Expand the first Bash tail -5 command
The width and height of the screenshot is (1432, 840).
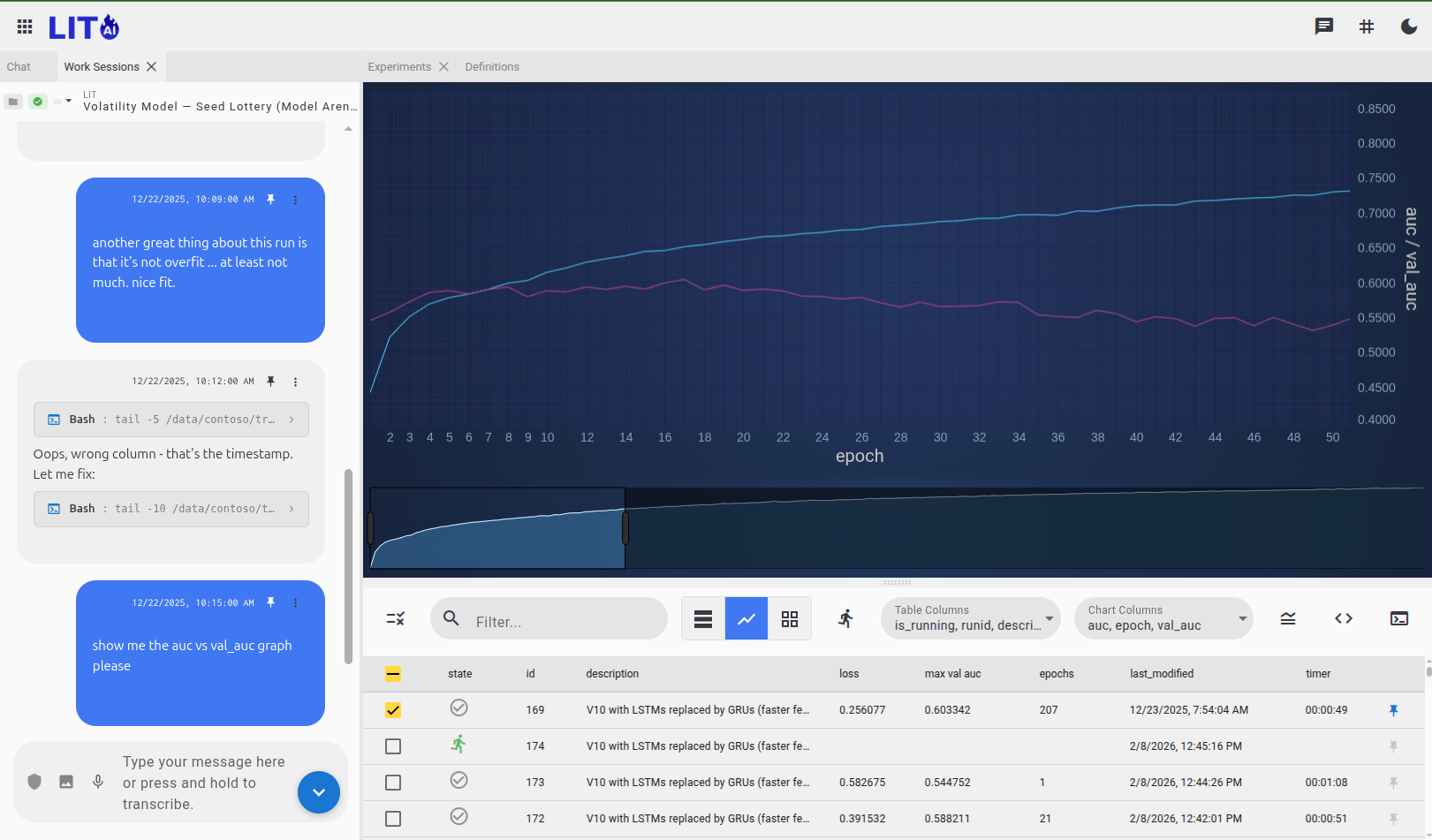[x=171, y=420]
